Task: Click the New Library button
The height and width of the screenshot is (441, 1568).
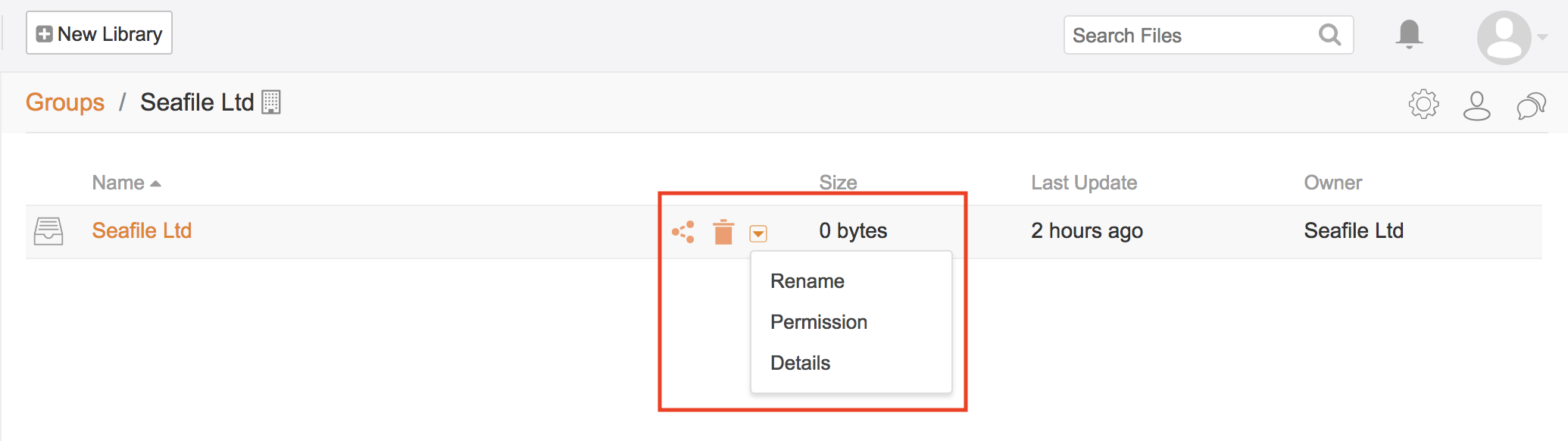Action: click(x=99, y=33)
